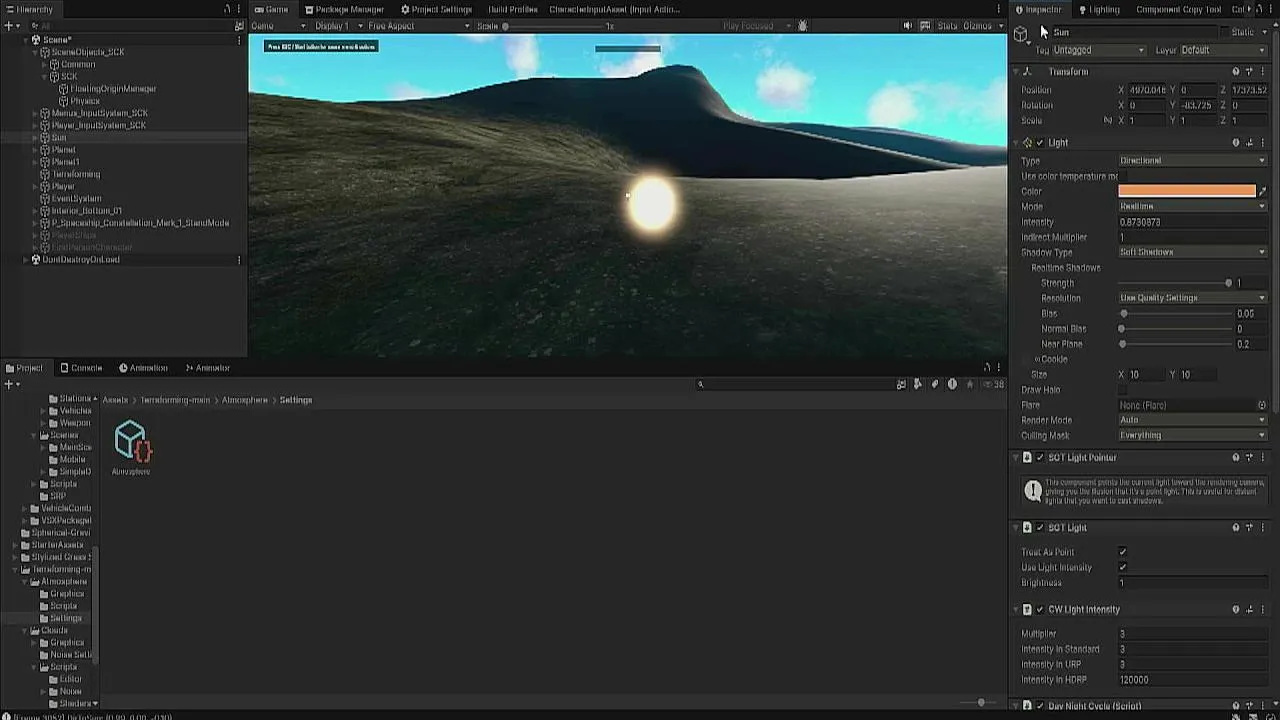This screenshot has width=1280, height=720.
Task: Collapse the Scene root in Hierarchy
Action: 26,40
